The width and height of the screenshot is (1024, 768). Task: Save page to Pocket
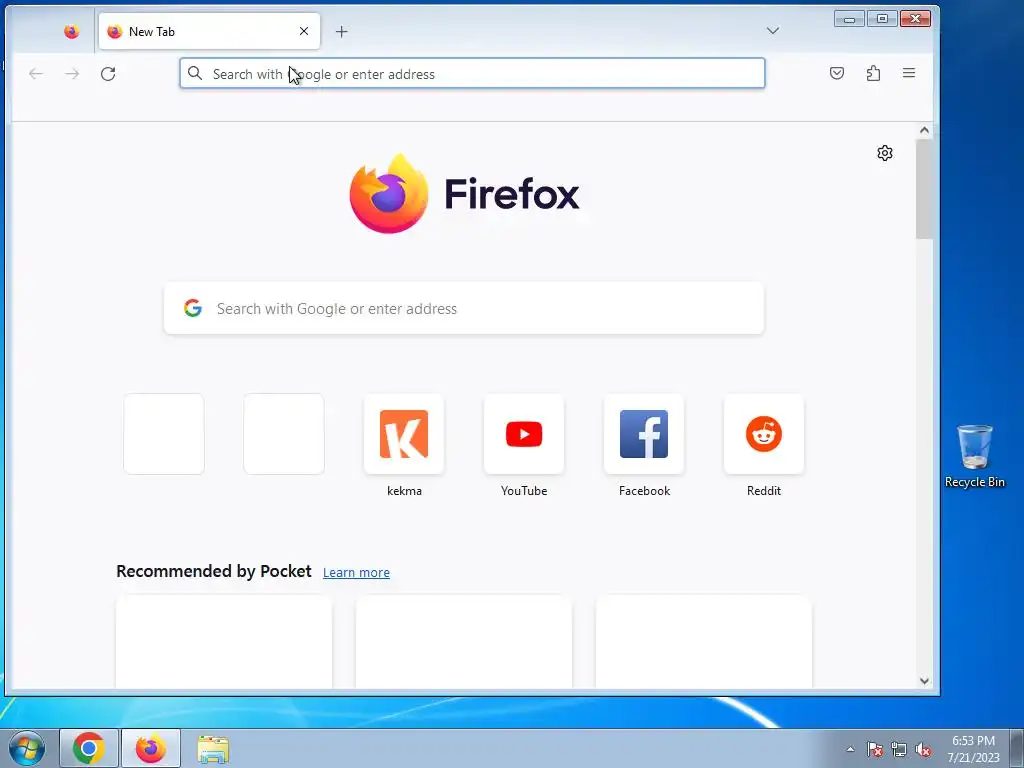tap(837, 73)
